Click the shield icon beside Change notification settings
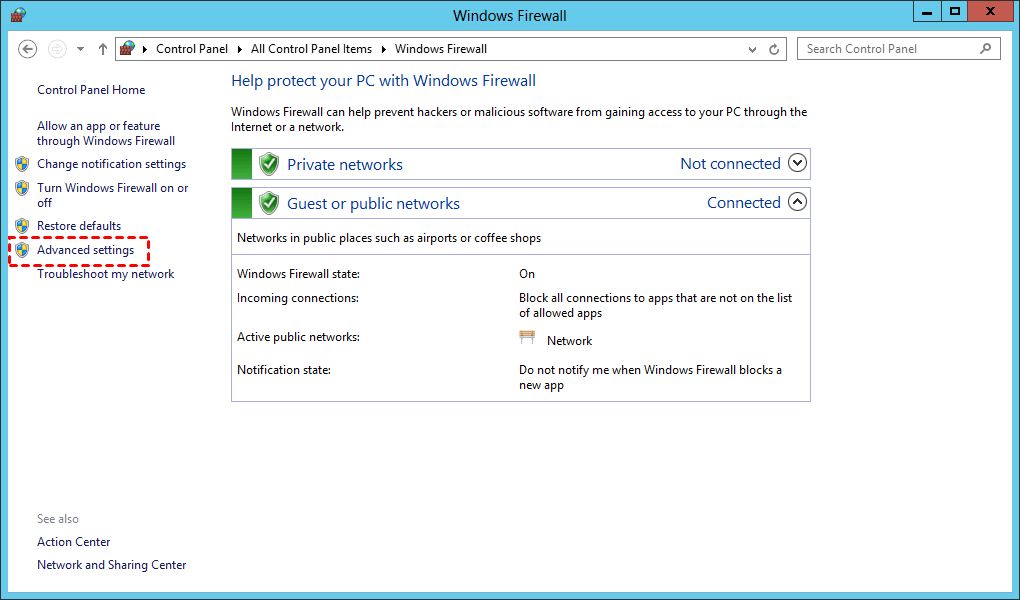This screenshot has width=1020, height=600. point(22,164)
